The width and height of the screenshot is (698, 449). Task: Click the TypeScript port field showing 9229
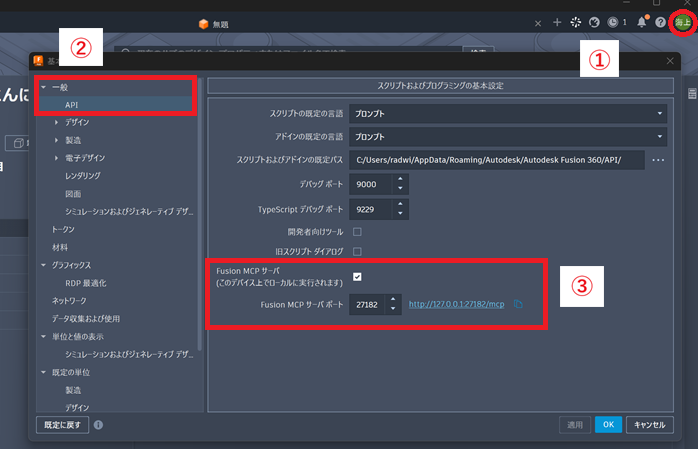tap(371, 209)
